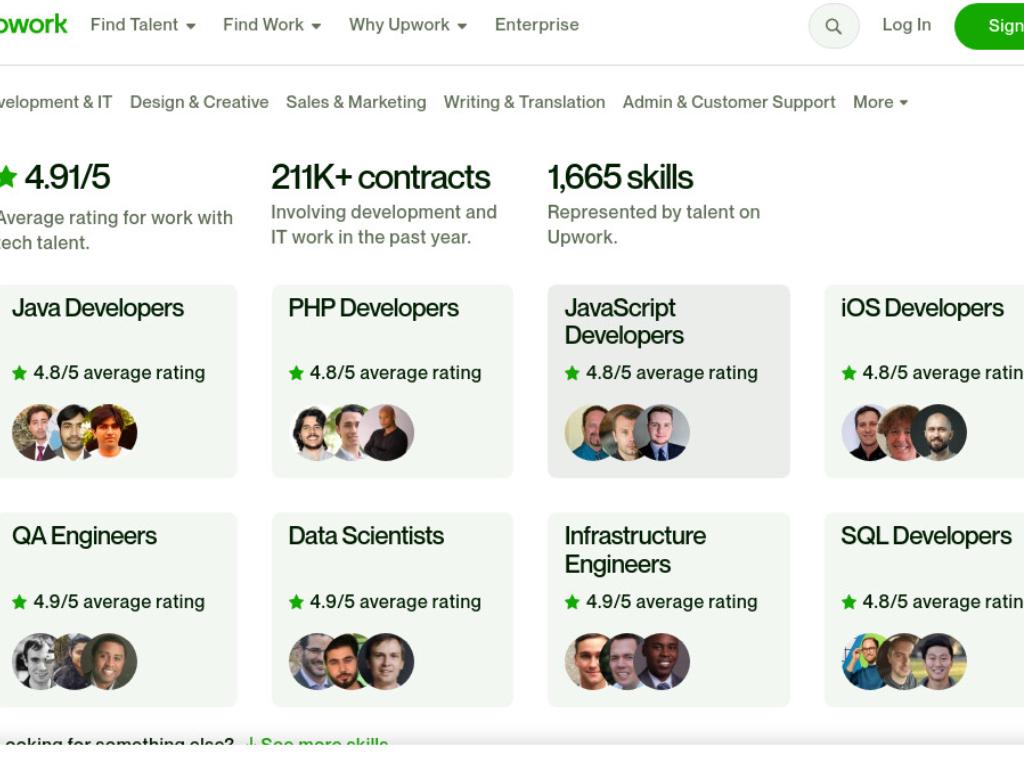Select Development & IT category tab
This screenshot has height=768, width=1024.
pos(56,102)
